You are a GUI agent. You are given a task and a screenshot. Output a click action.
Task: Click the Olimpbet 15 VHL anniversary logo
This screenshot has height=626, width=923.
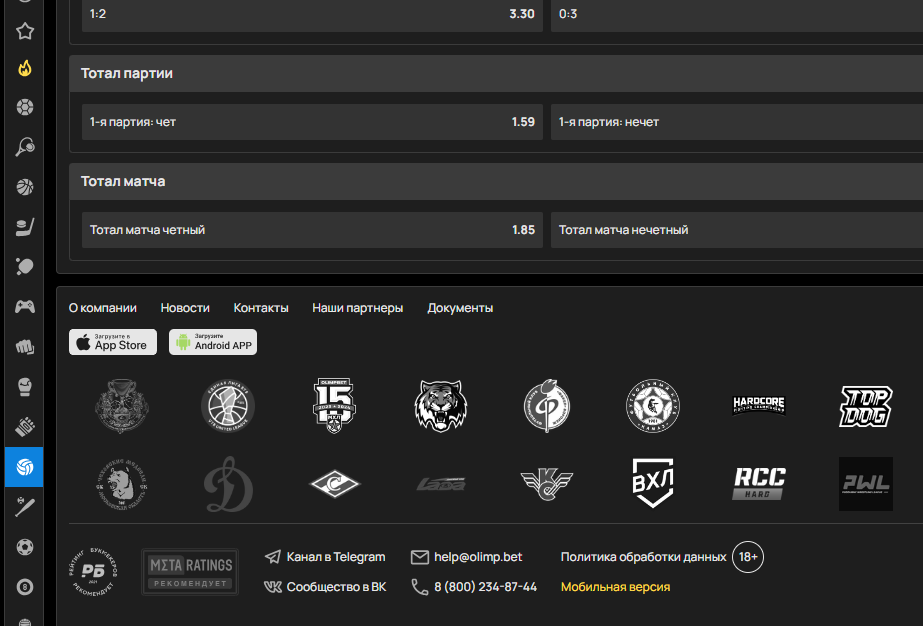[x=334, y=406]
